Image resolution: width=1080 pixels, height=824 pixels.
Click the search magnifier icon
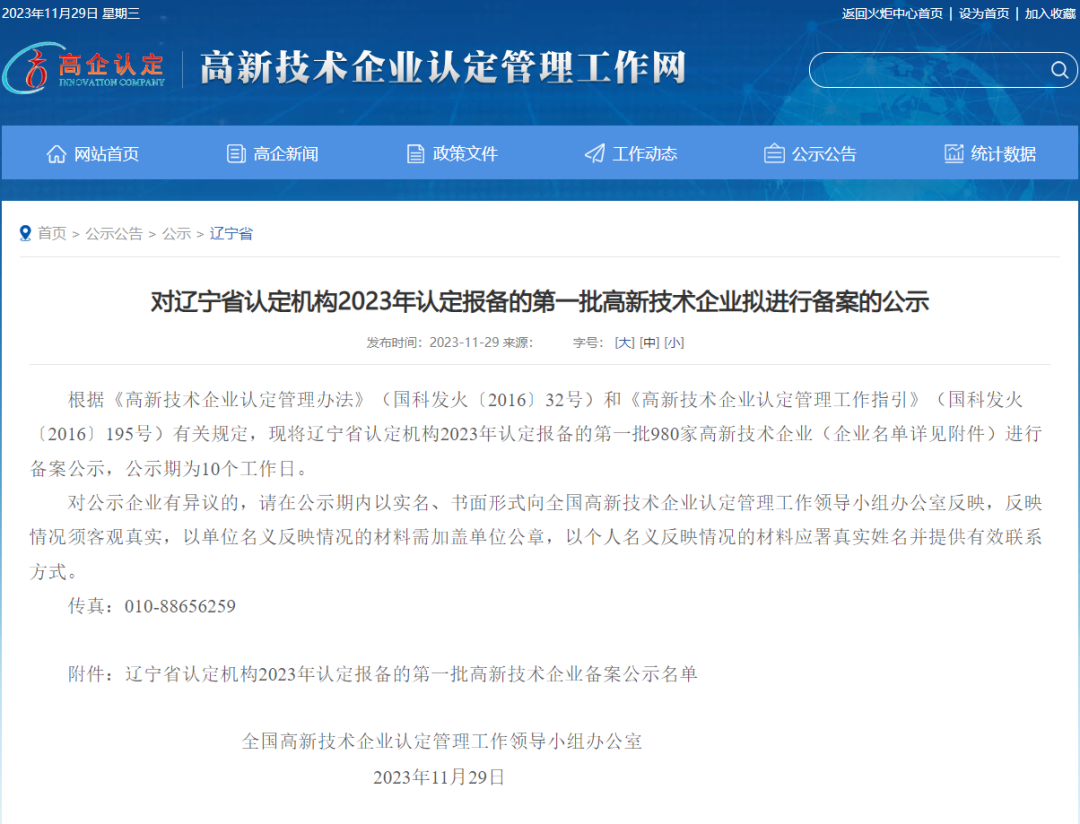point(1059,70)
